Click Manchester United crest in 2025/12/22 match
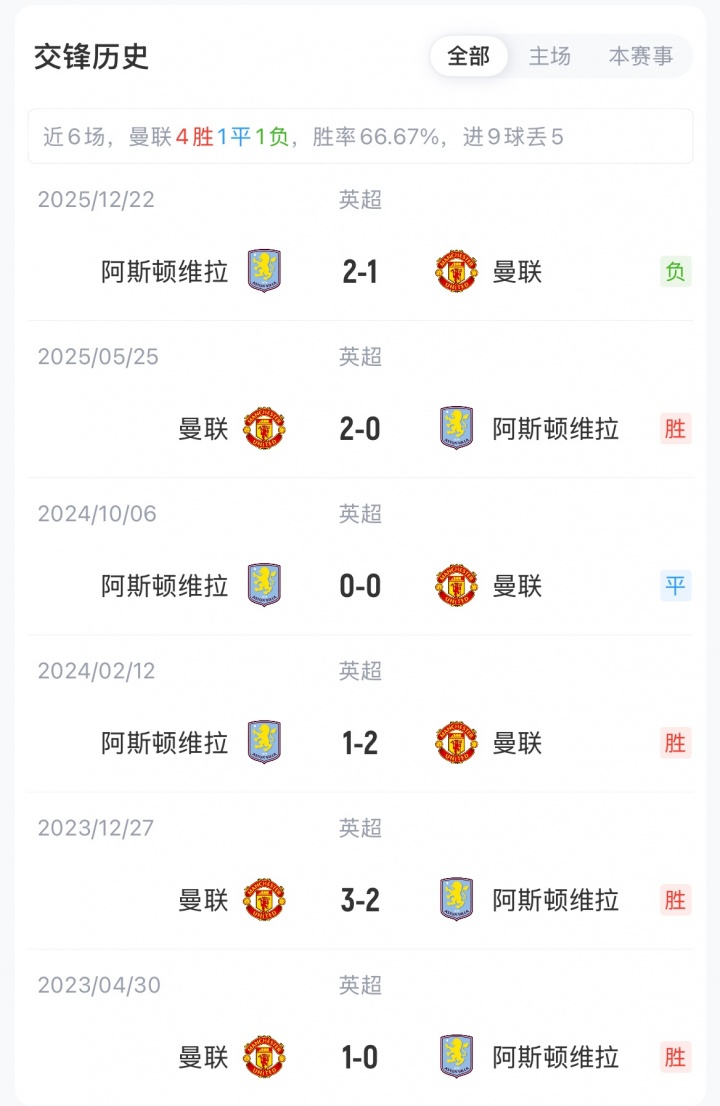This screenshot has width=720, height=1106. point(456,271)
